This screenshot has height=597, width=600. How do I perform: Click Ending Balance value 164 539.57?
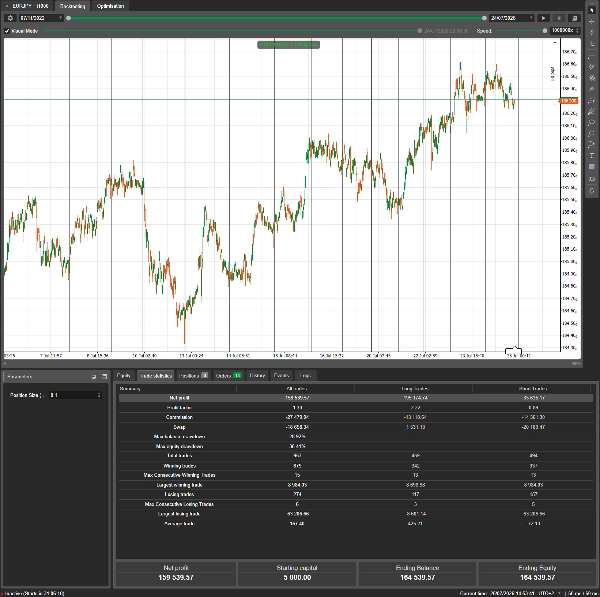[417, 577]
